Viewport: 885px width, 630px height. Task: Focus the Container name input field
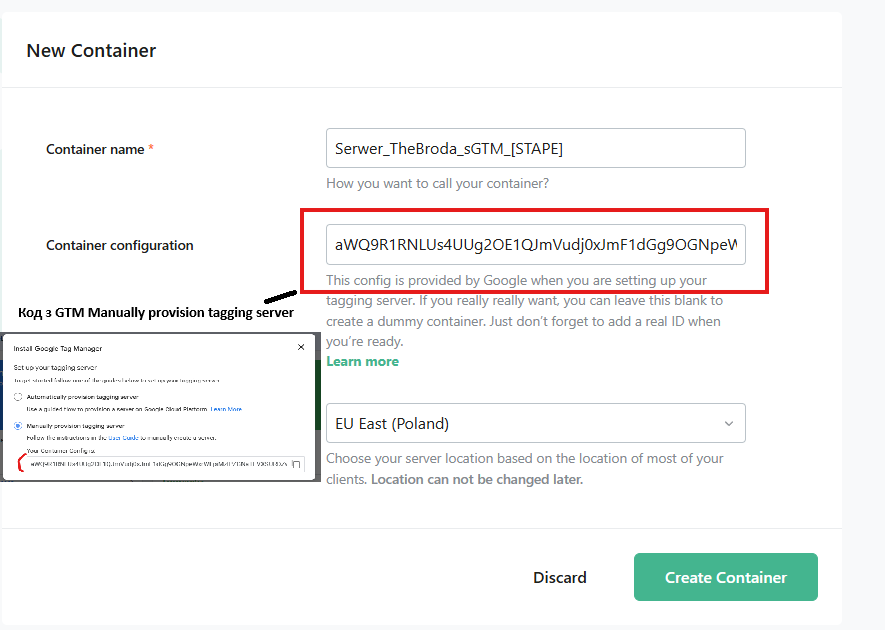[536, 148]
